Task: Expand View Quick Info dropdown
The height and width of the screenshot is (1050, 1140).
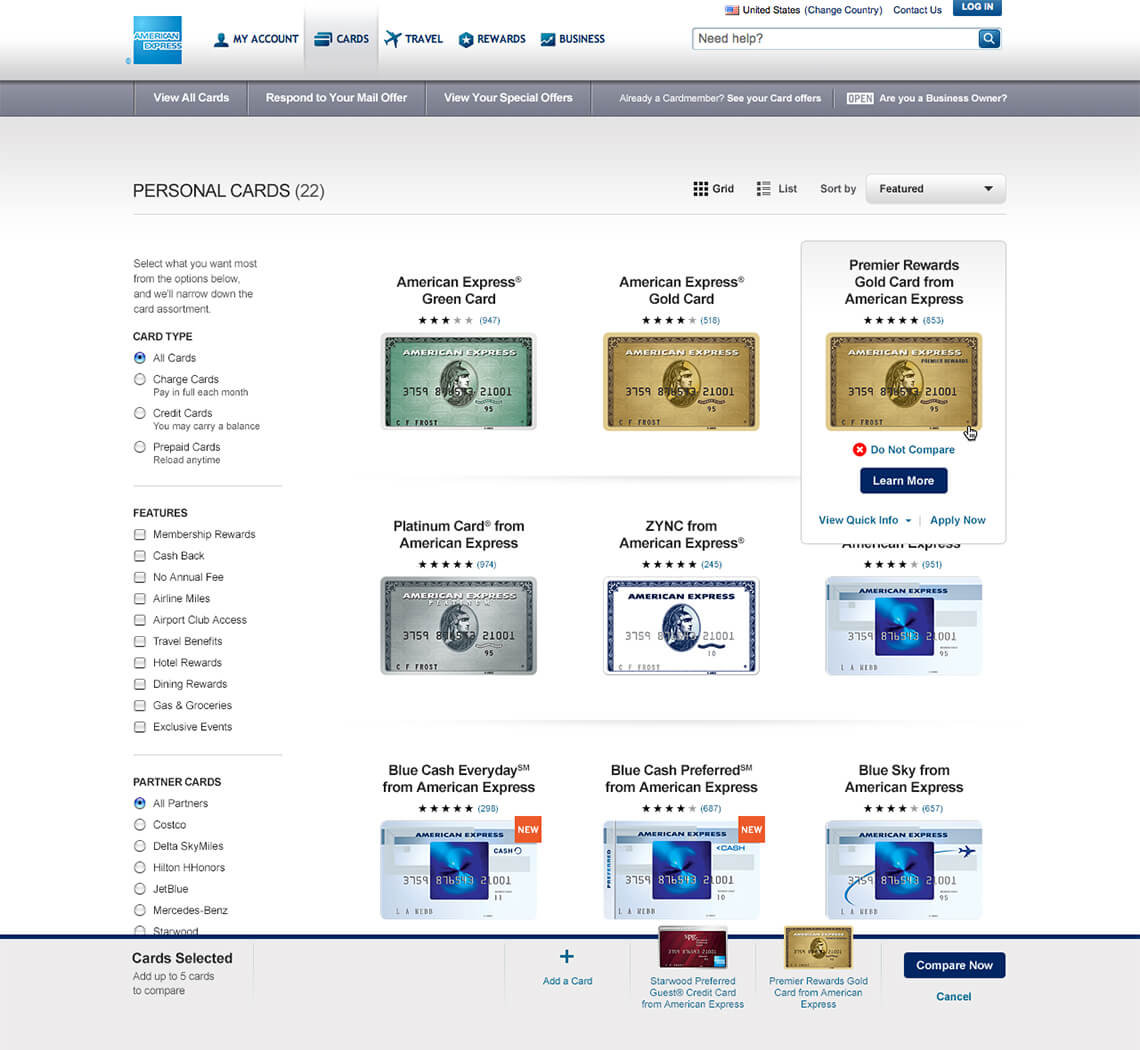Action: click(864, 521)
